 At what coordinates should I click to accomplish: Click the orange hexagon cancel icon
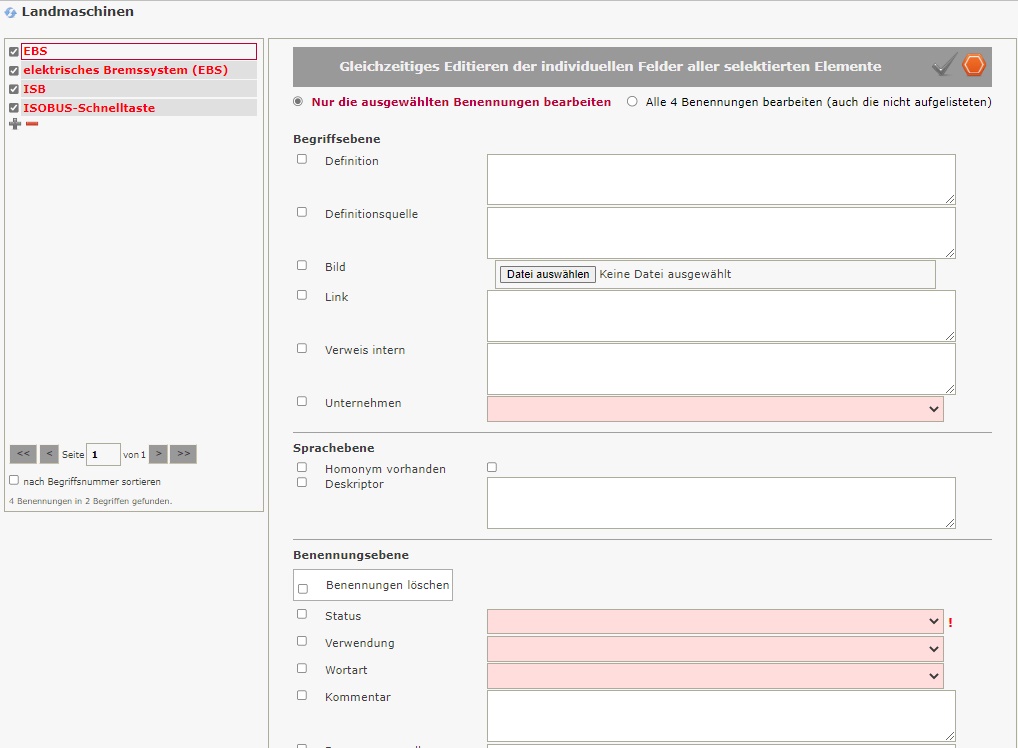(974, 66)
